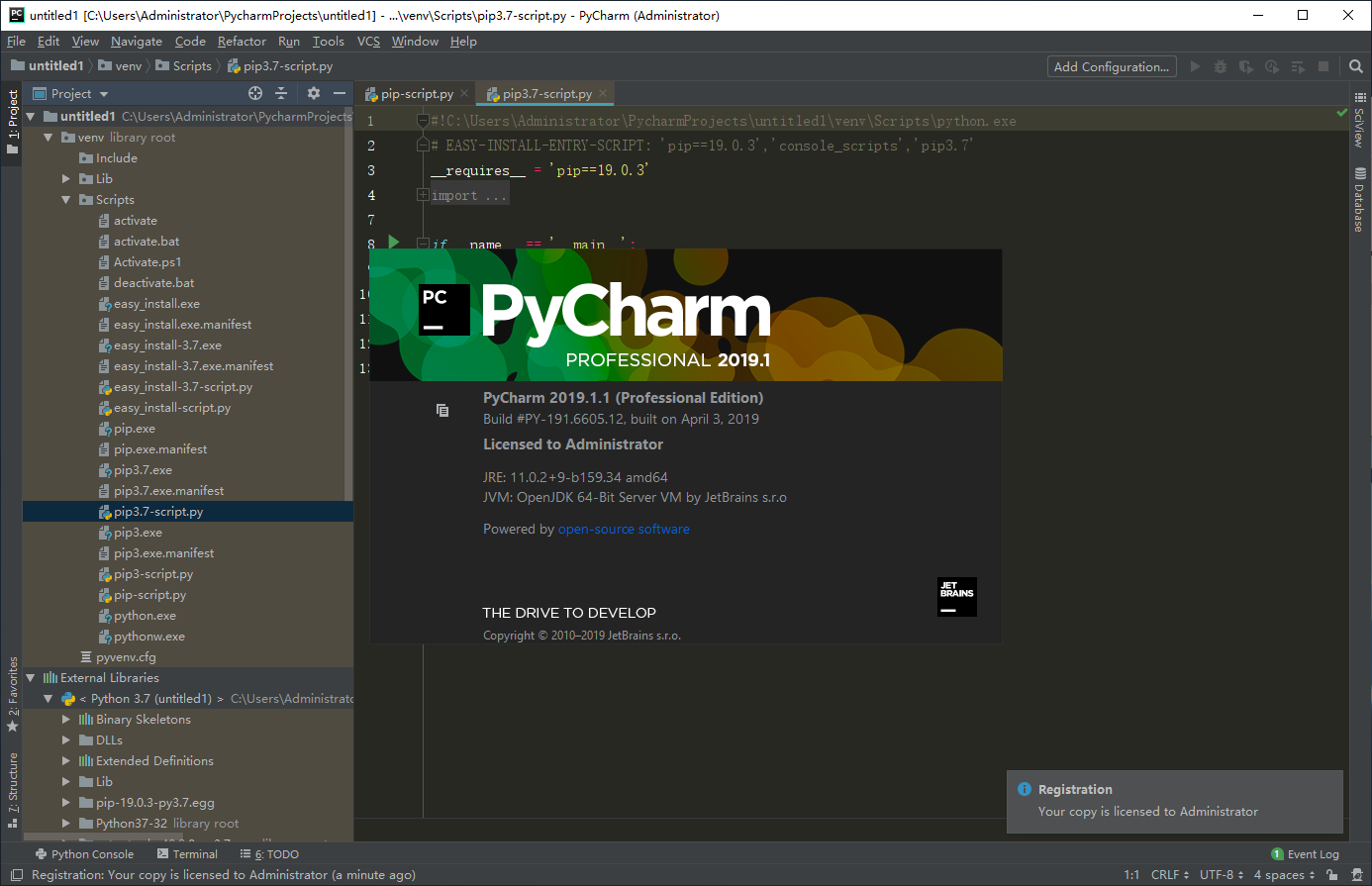
Task: Click the green inspection checkmark in editor
Action: coord(1342,115)
